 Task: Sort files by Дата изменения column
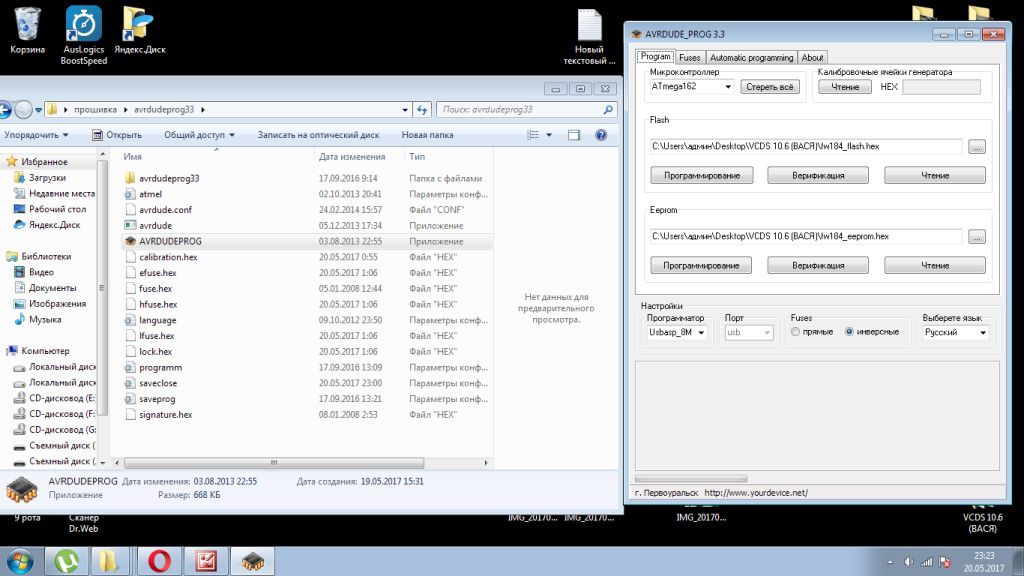352,157
